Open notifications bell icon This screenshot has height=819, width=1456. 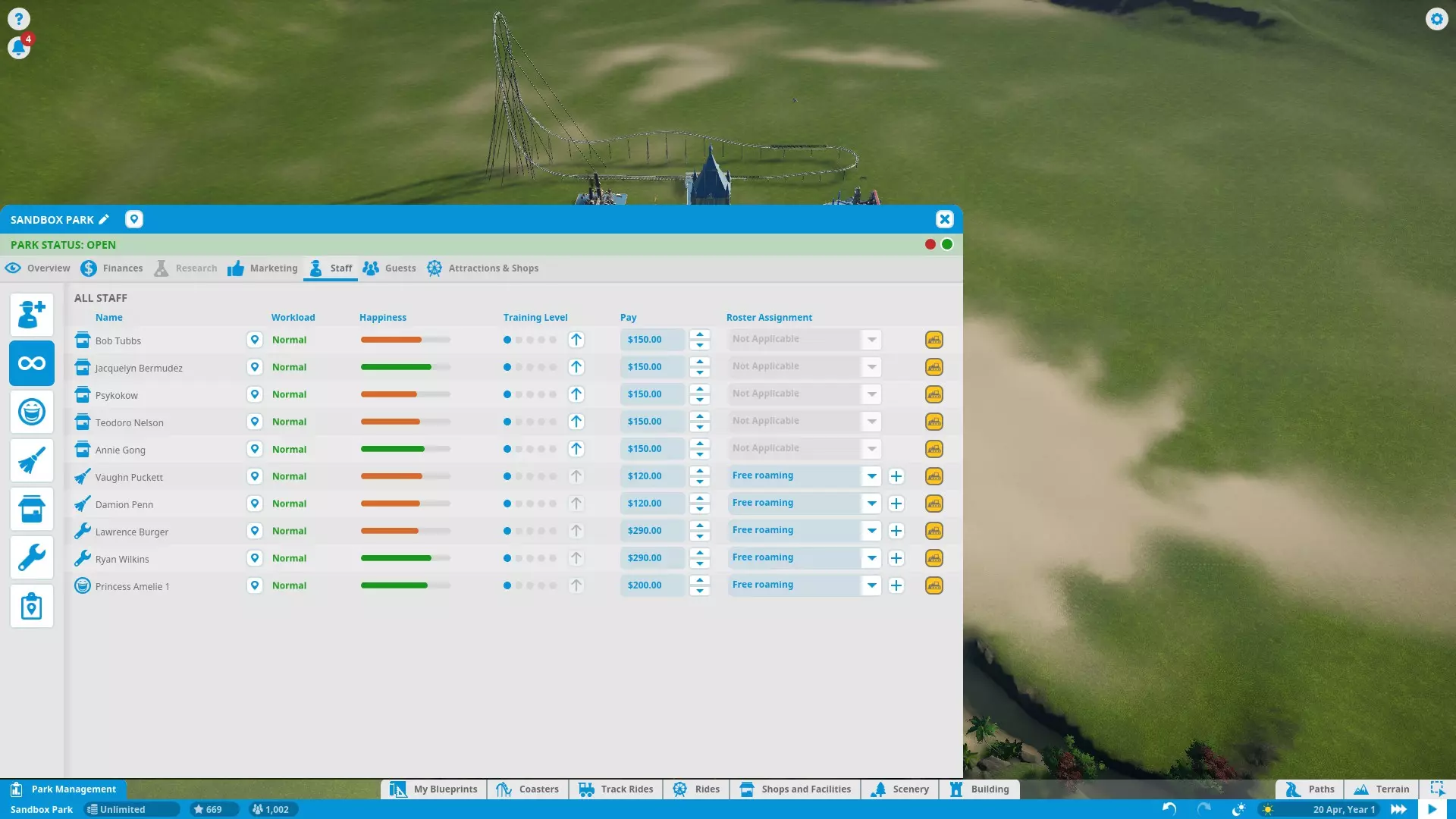pos(18,48)
